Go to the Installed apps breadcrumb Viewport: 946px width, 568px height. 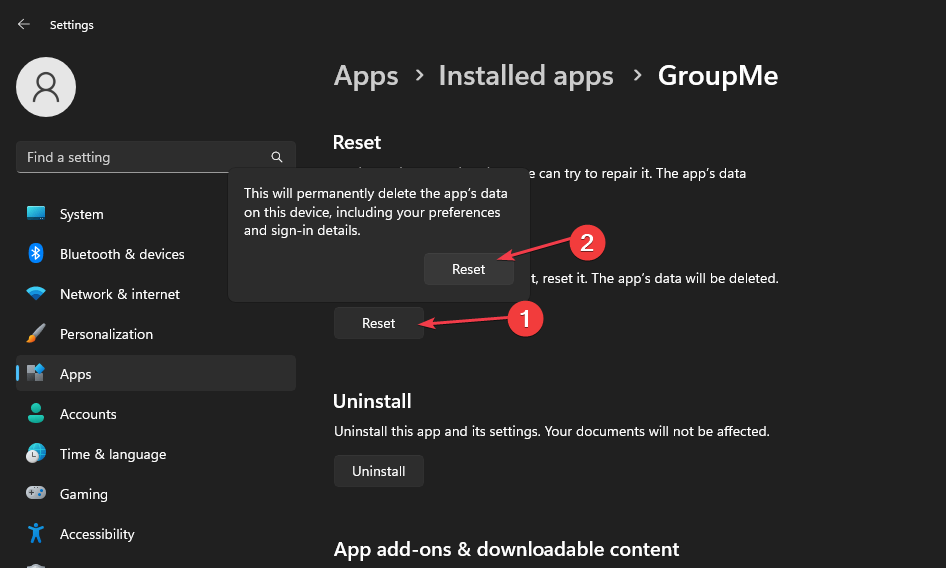tap(525, 76)
